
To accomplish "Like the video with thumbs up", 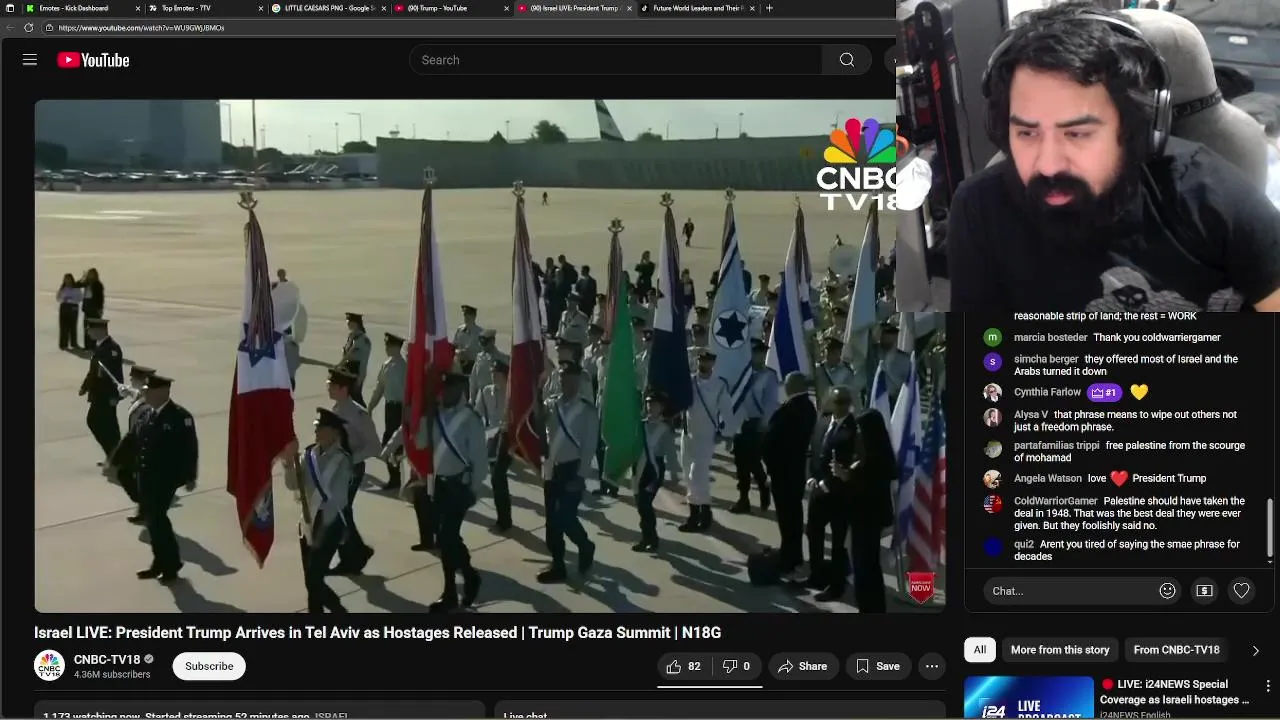I will [683, 666].
